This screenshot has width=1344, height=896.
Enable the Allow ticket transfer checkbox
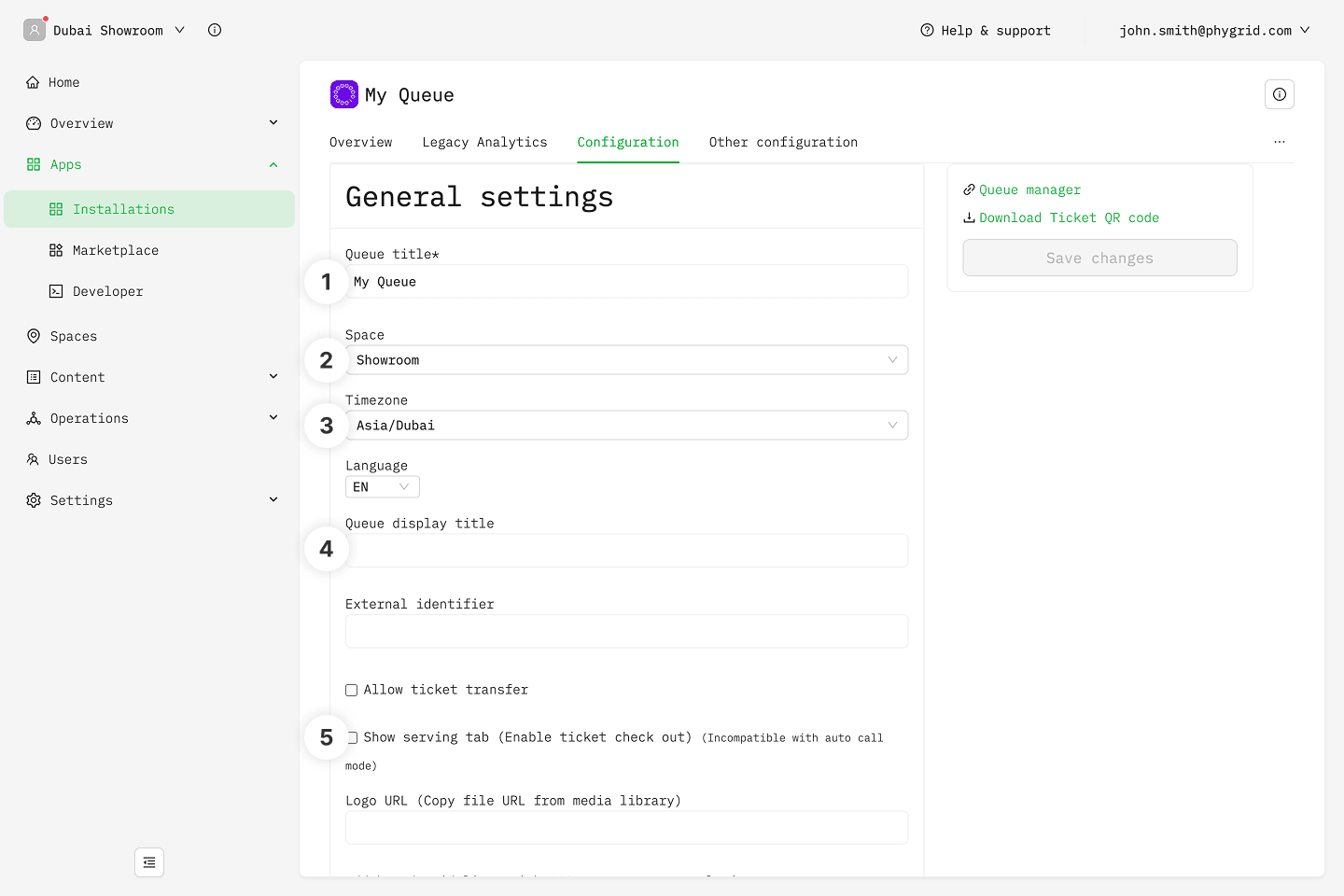tap(352, 691)
